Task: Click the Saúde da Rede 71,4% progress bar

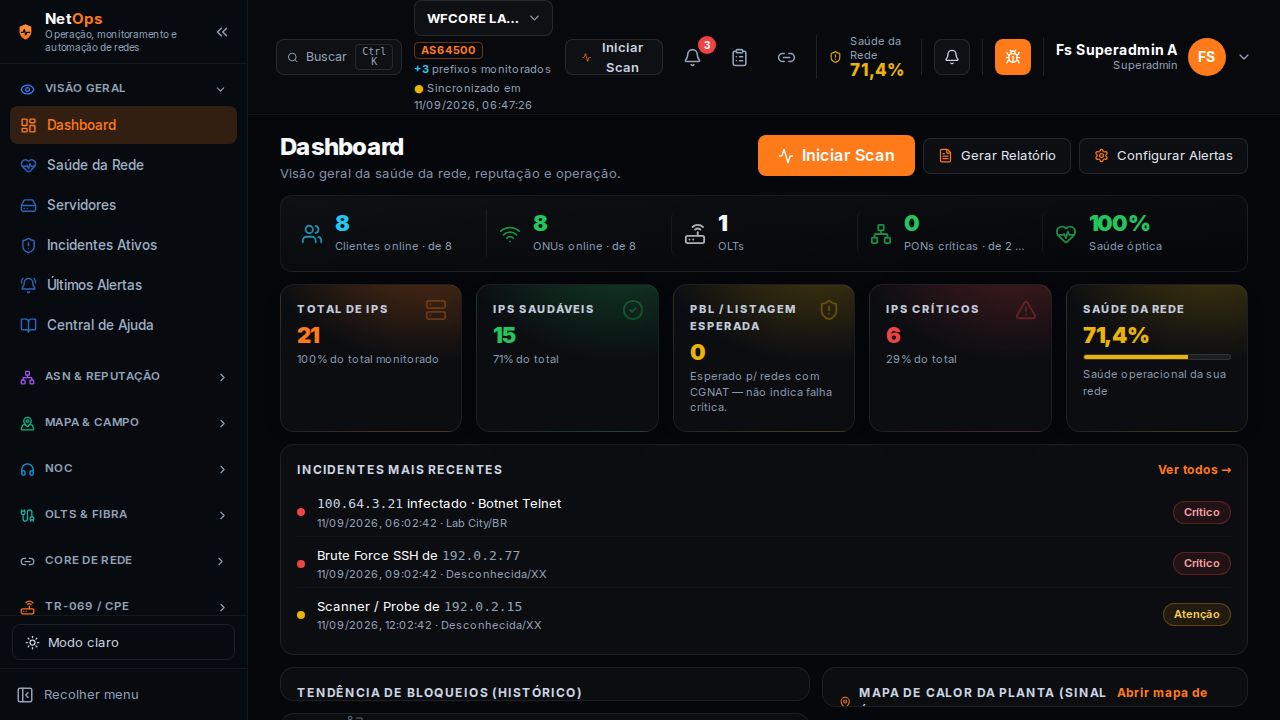Action: pos(1157,357)
